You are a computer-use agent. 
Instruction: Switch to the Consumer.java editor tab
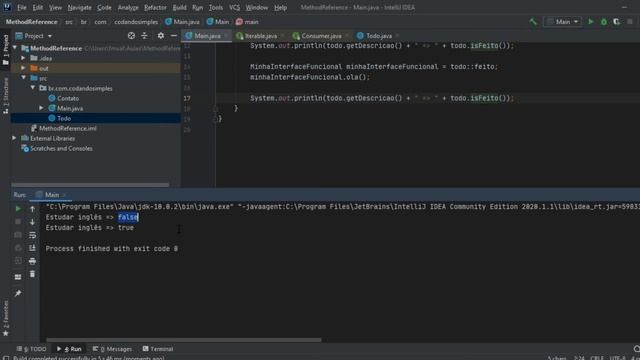[x=321, y=36]
